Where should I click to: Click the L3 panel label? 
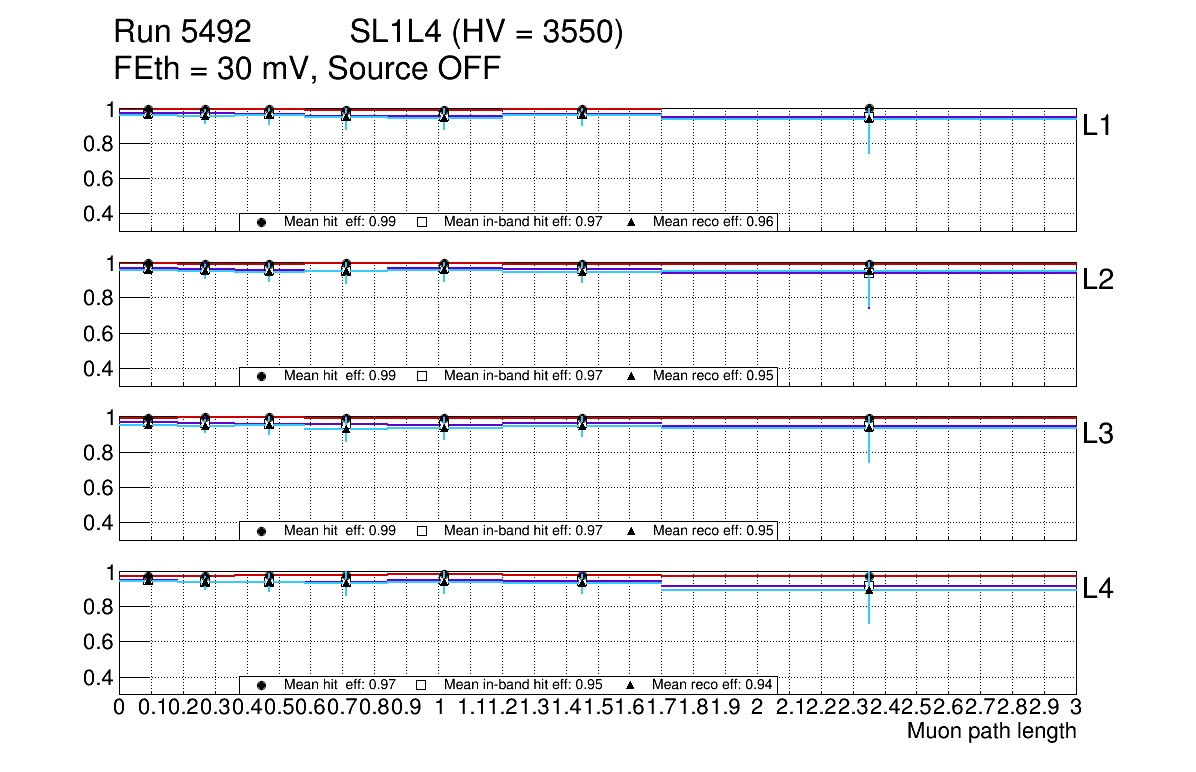[1098, 435]
